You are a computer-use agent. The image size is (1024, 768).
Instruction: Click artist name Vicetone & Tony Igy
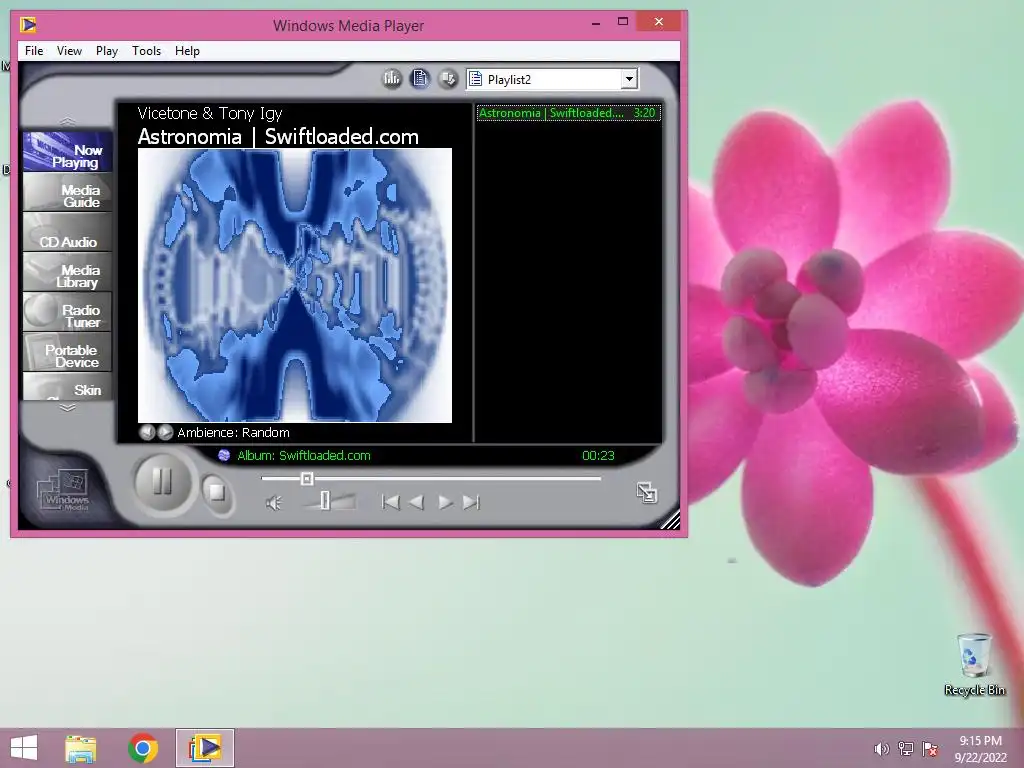pyautogui.click(x=210, y=114)
